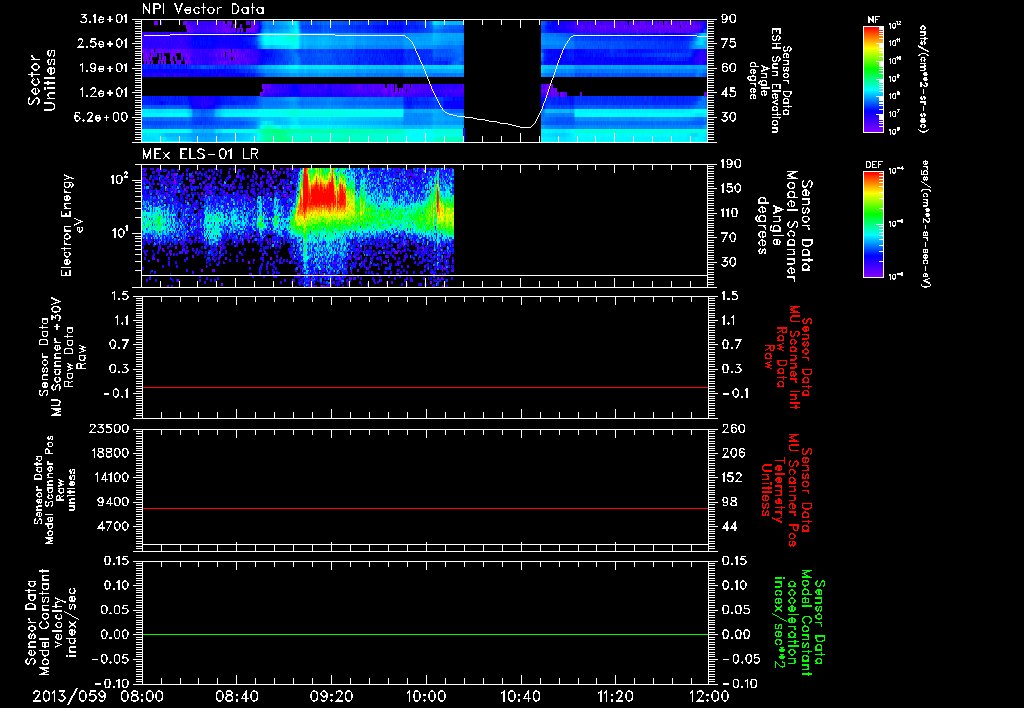Click the DEF energy flux color bar
Image resolution: width=1024 pixels, height=708 pixels.
tap(873, 224)
